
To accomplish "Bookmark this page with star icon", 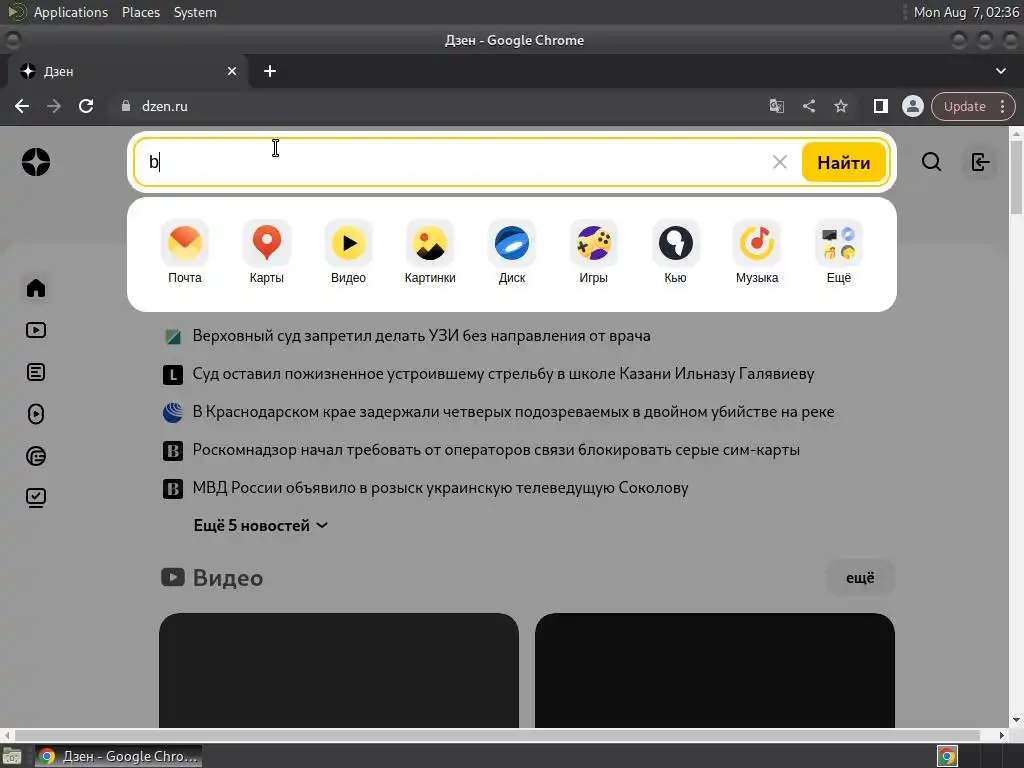I will click(840, 106).
